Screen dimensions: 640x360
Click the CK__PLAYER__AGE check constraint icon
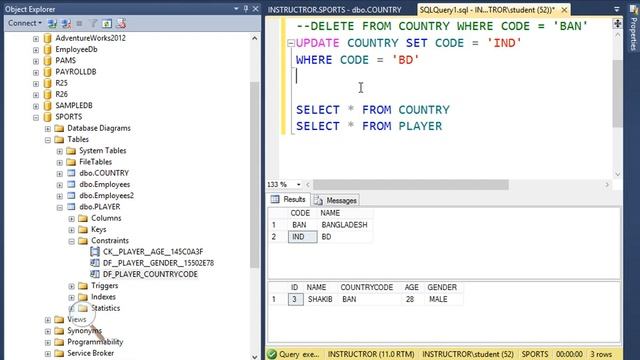click(95, 251)
